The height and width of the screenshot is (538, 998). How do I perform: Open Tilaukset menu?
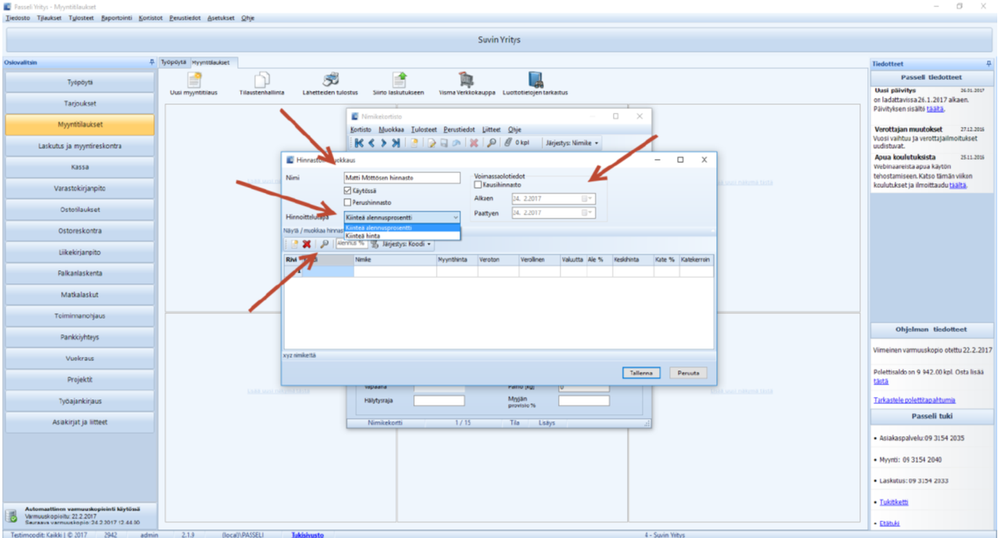pos(49,18)
